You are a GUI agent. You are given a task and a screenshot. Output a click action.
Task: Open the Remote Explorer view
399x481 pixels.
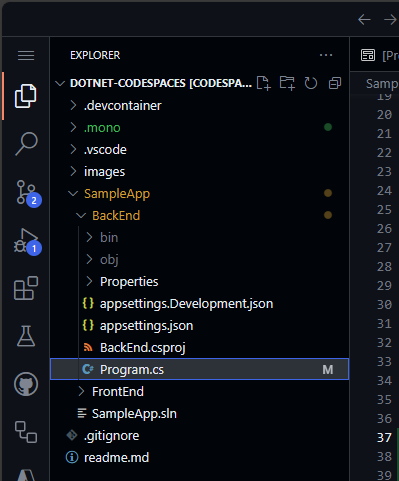pyautogui.click(x=26, y=432)
